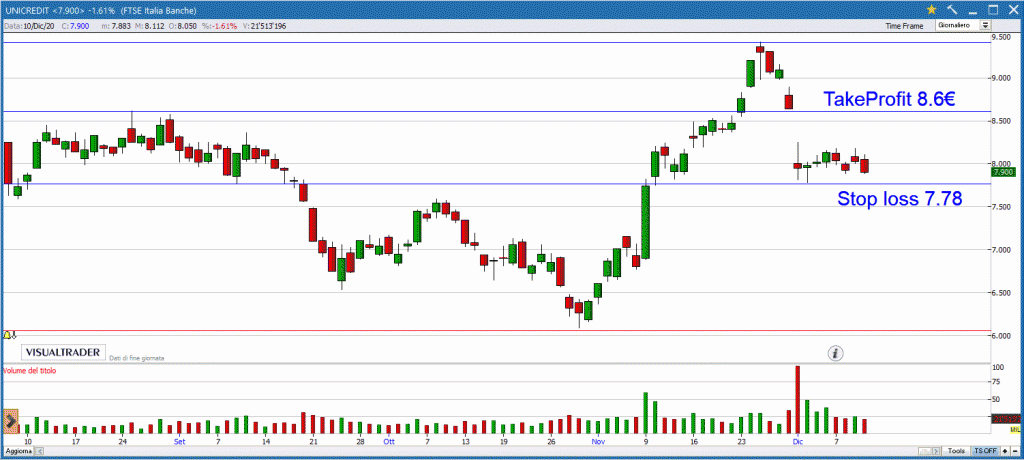Click the right scroll arrow beside Tools
1024x460 pixels.
[938, 452]
